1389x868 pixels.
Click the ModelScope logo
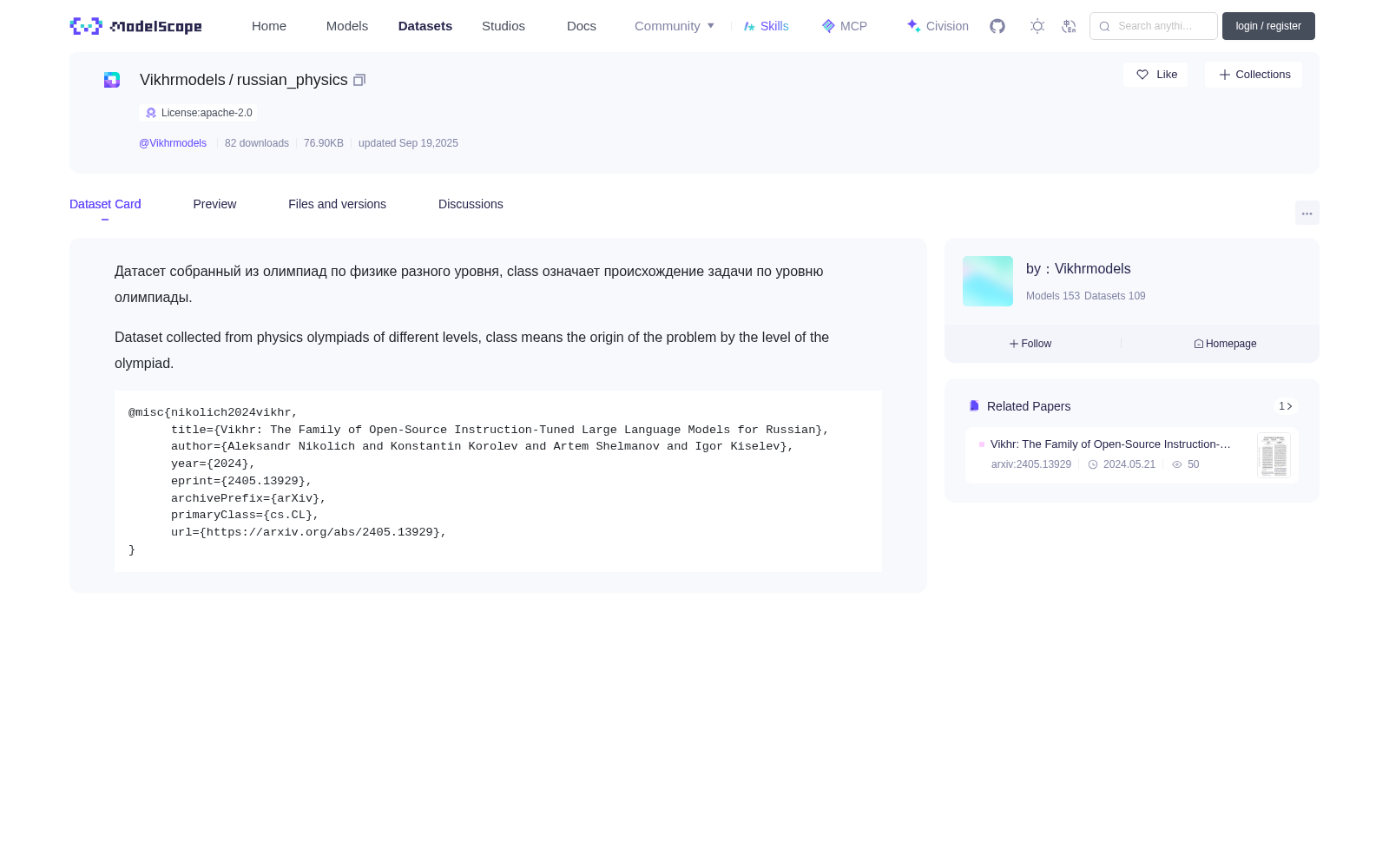click(135, 26)
